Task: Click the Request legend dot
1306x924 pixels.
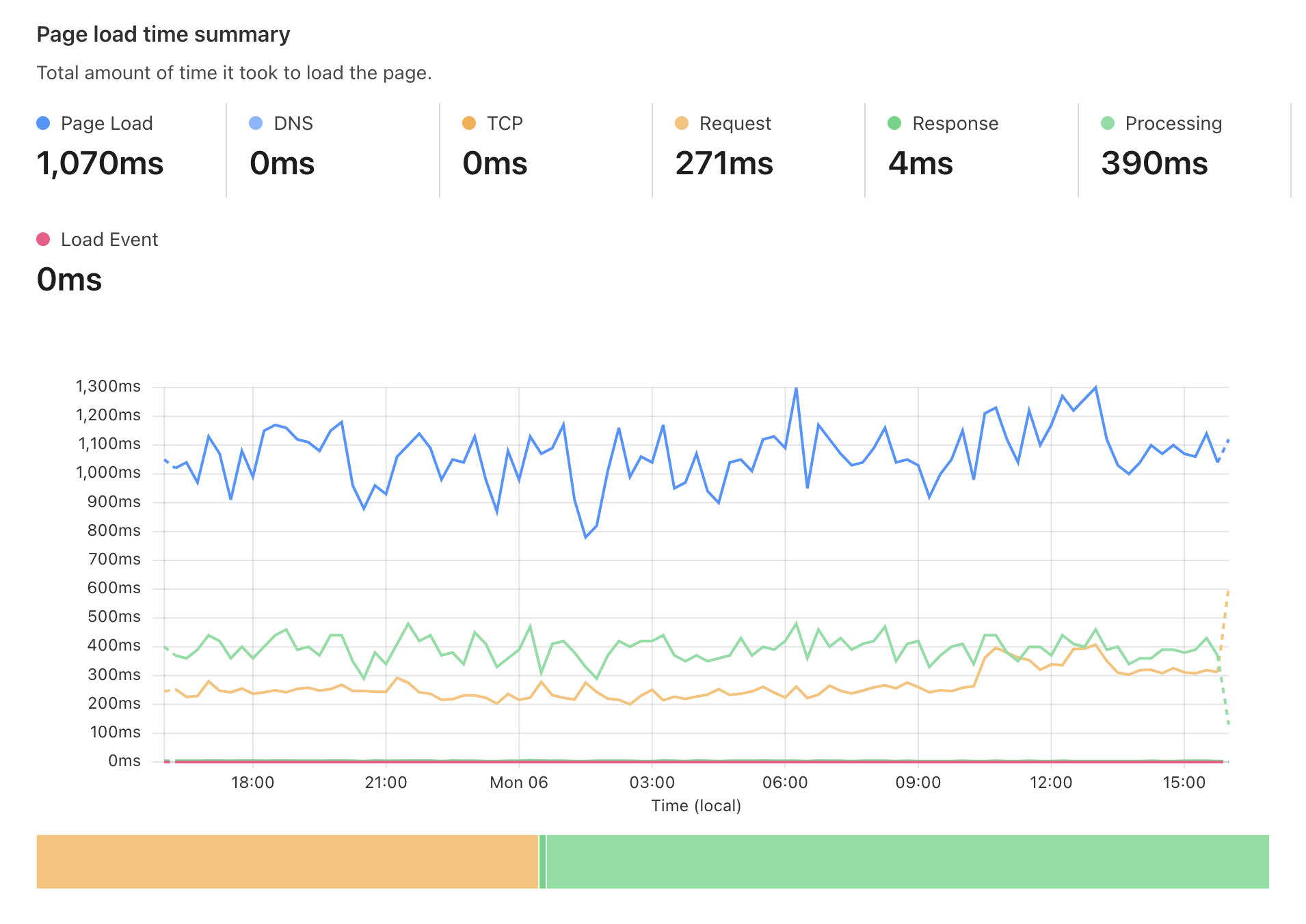Action: point(681,123)
